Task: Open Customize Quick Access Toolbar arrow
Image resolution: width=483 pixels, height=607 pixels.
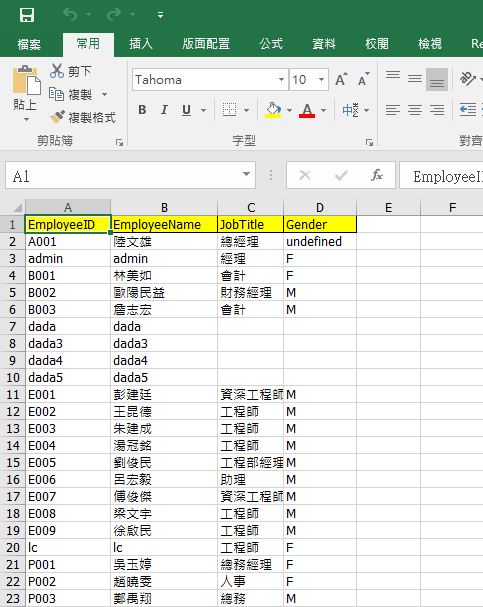Action: click(160, 15)
